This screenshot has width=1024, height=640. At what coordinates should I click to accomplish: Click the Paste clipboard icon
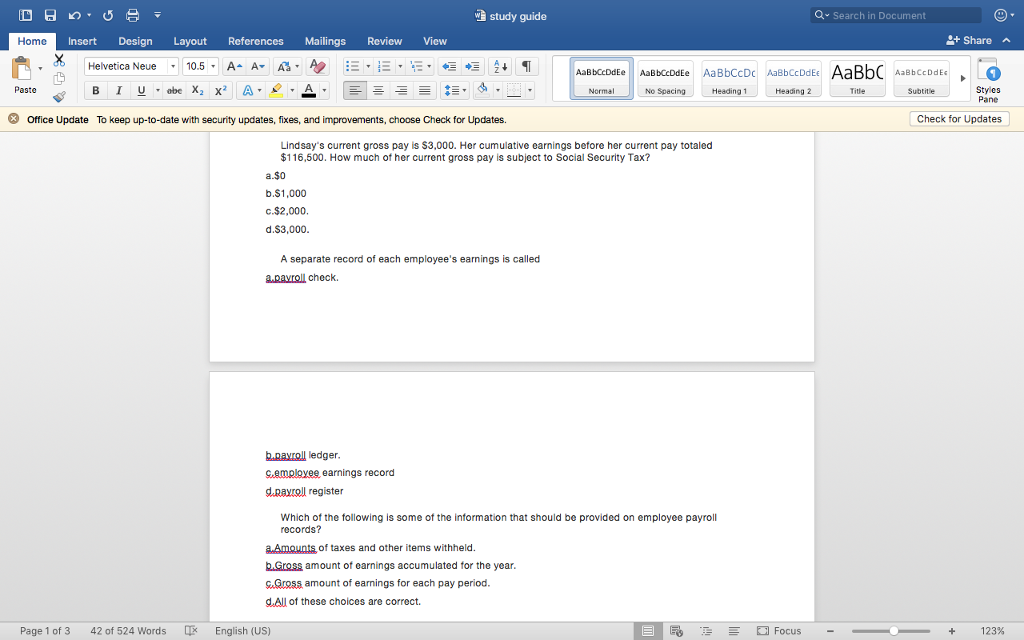point(22,69)
